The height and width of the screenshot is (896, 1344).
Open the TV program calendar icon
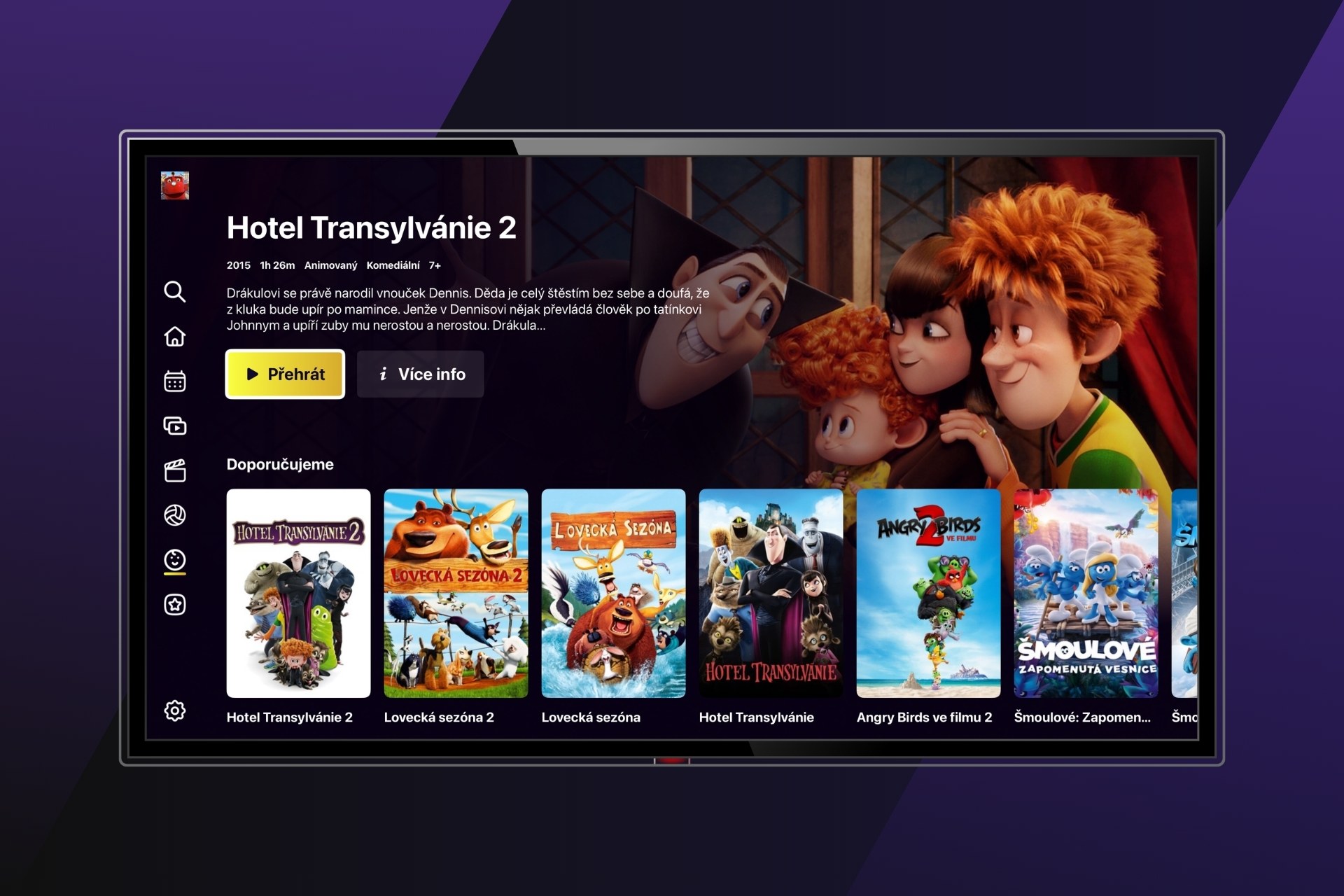coord(174,381)
